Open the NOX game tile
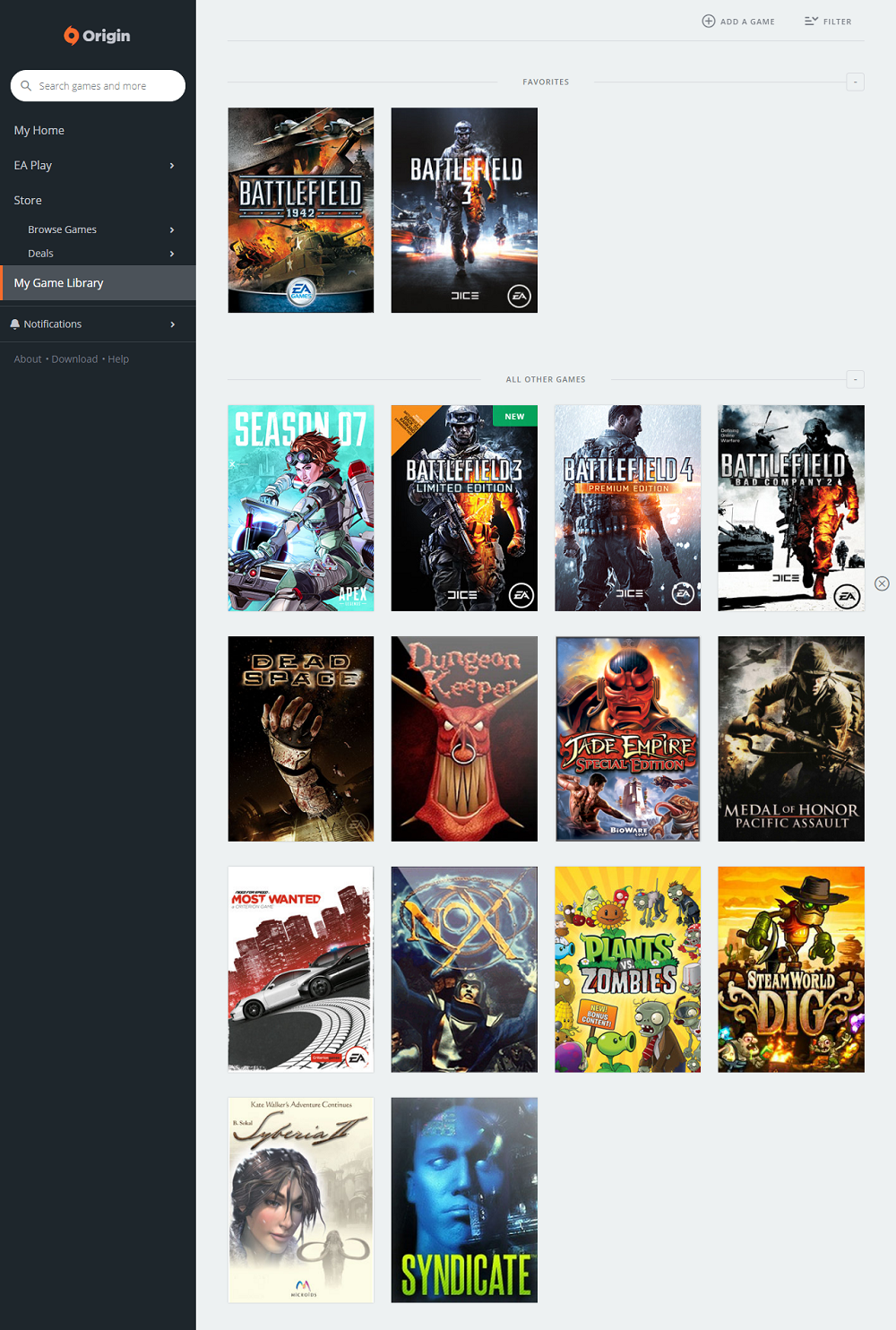896x1330 pixels. (x=464, y=970)
